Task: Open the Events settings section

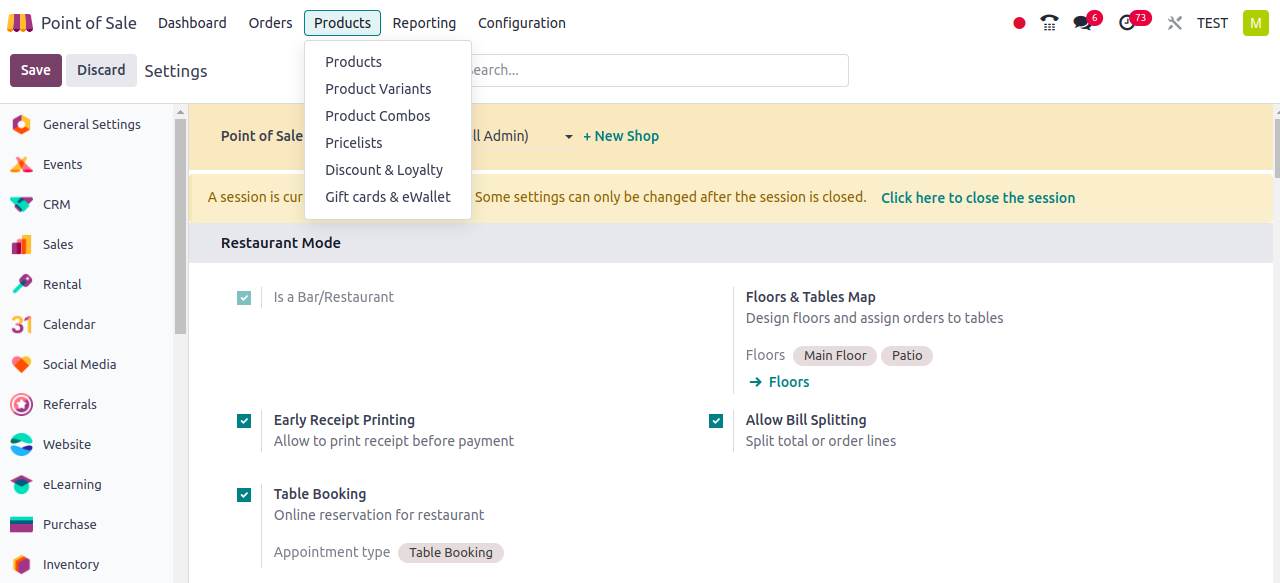Action: point(87,165)
